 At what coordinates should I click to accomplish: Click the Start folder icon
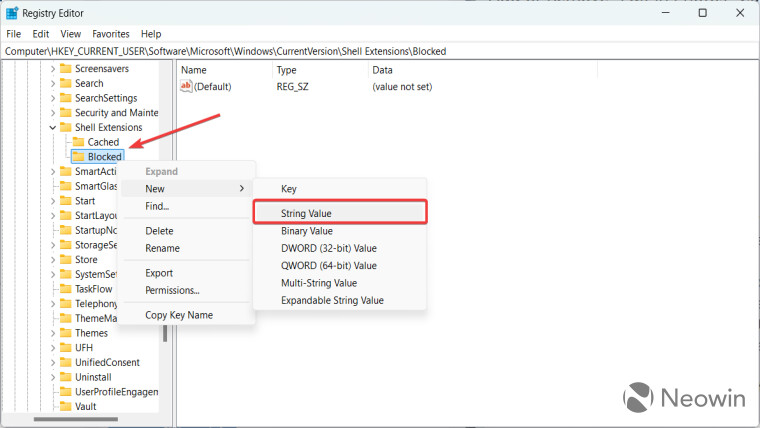pyautogui.click(x=65, y=201)
